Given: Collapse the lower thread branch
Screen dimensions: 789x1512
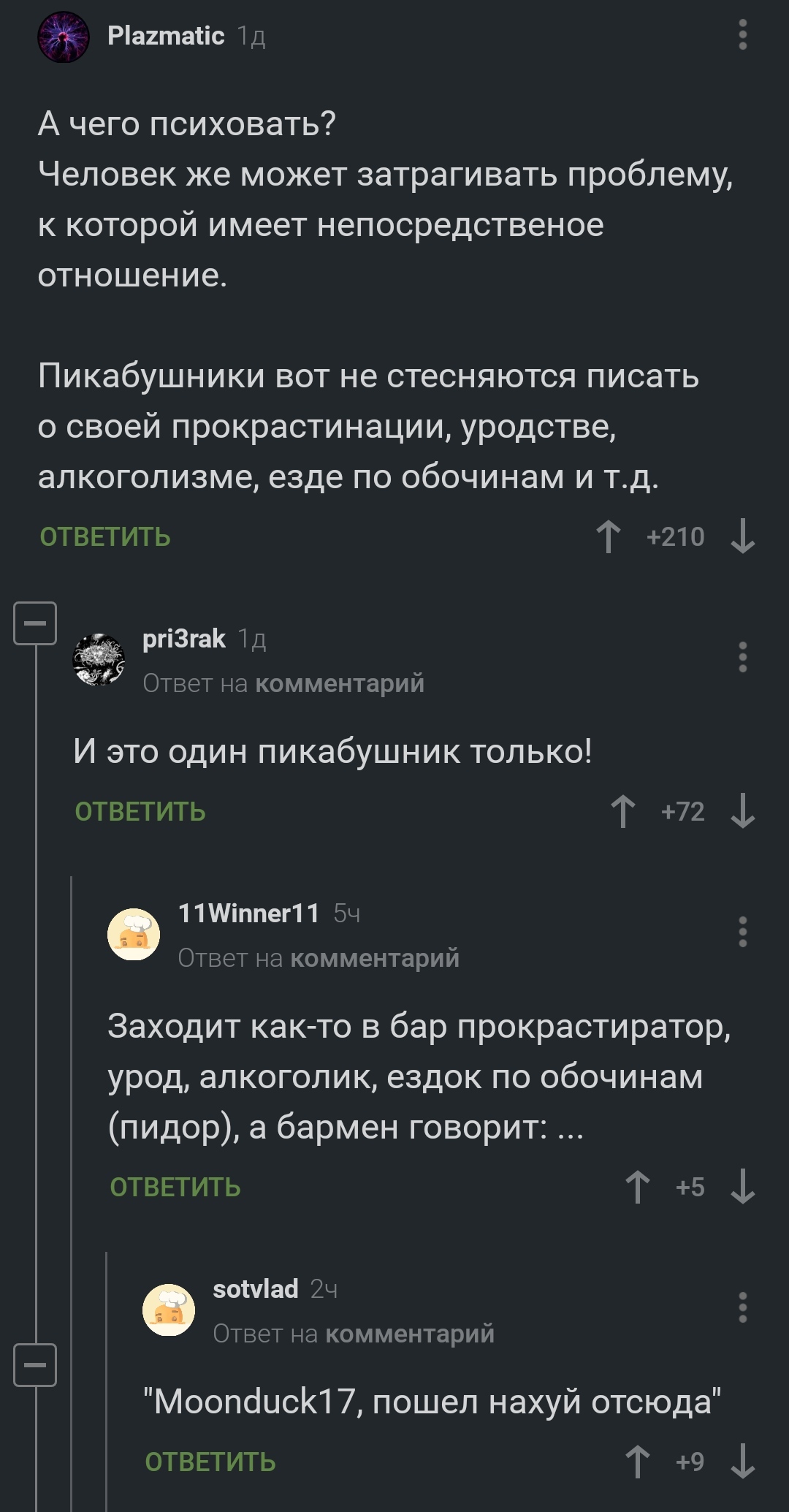Looking at the screenshot, I should coord(35,1364).
